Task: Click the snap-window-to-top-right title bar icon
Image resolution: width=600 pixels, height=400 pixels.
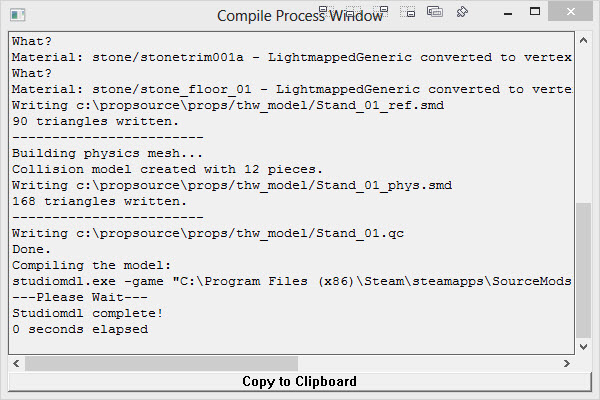Action: tap(381, 12)
